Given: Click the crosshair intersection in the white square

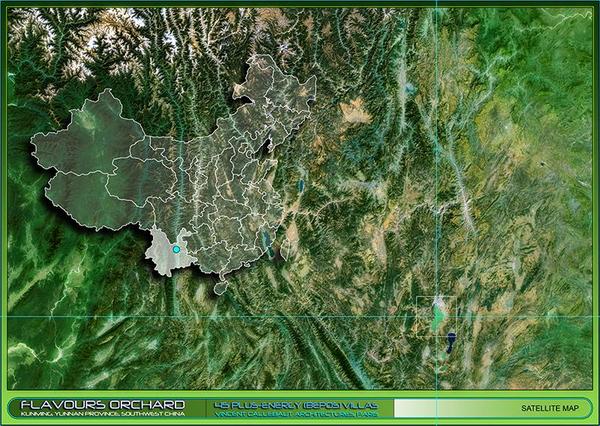Looking at the screenshot, I should click(x=436, y=317).
